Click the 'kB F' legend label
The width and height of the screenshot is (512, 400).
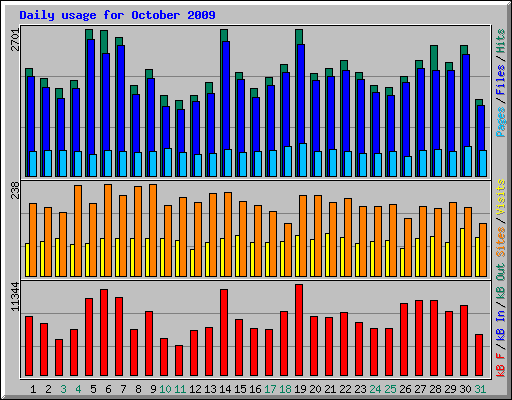pos(501,365)
